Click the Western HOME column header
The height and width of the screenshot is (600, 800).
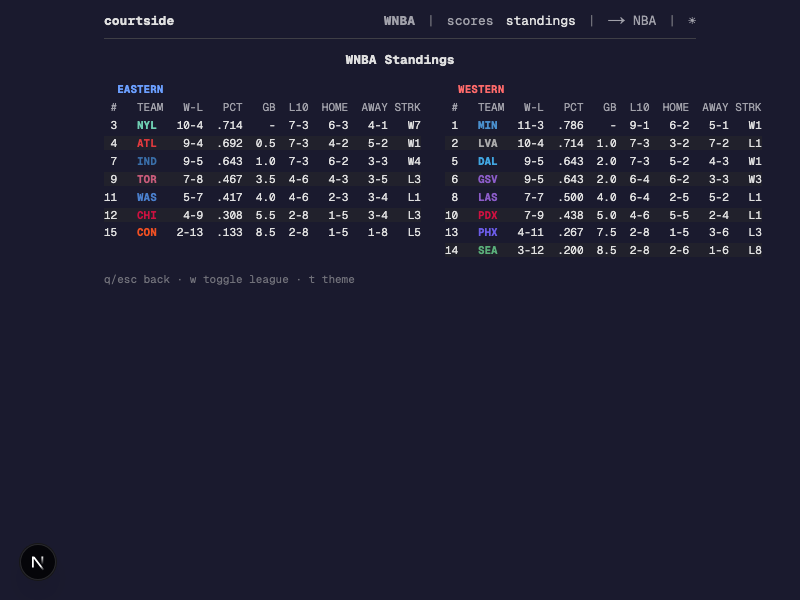click(x=676, y=108)
